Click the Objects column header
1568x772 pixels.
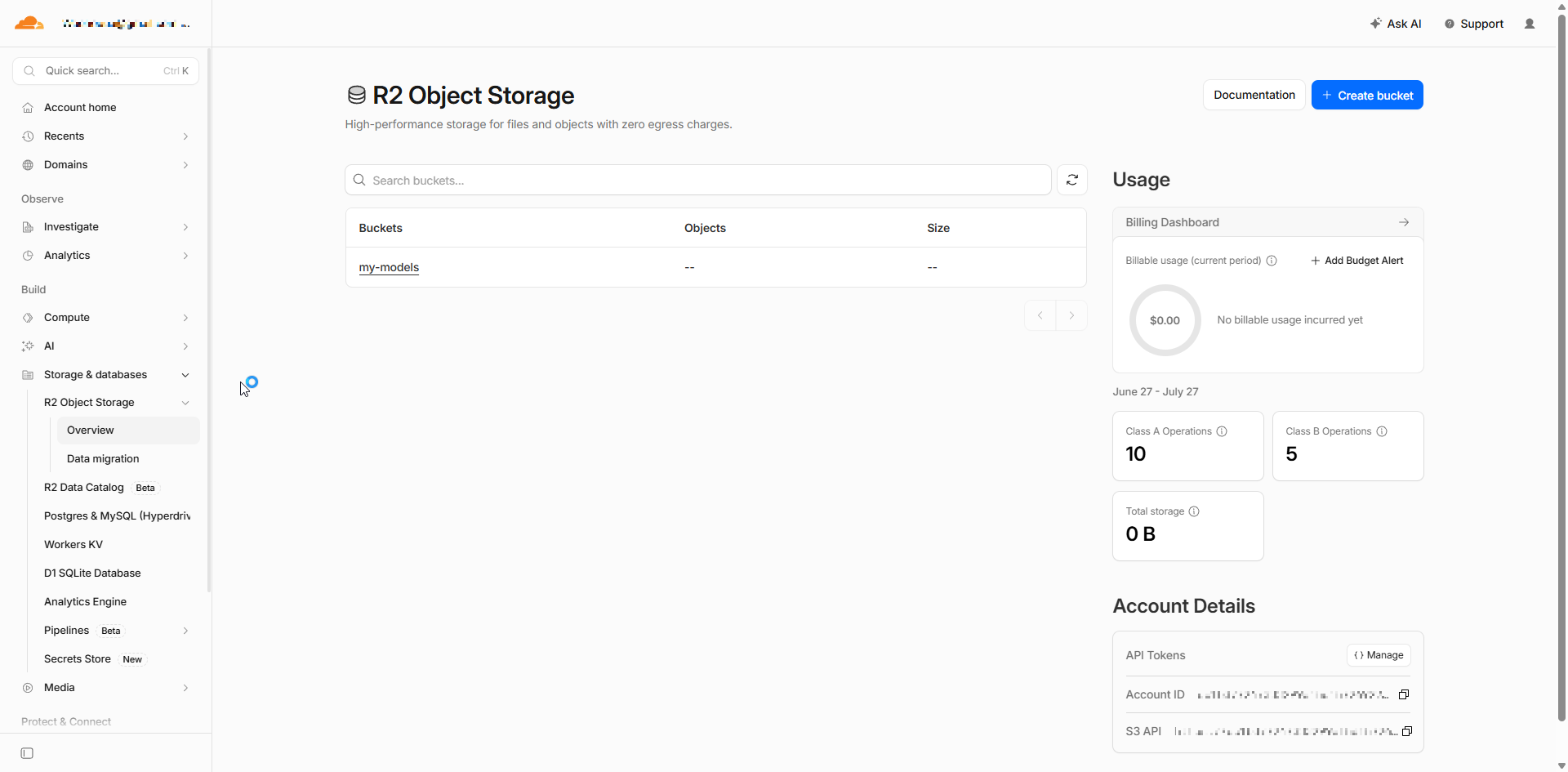coord(705,228)
